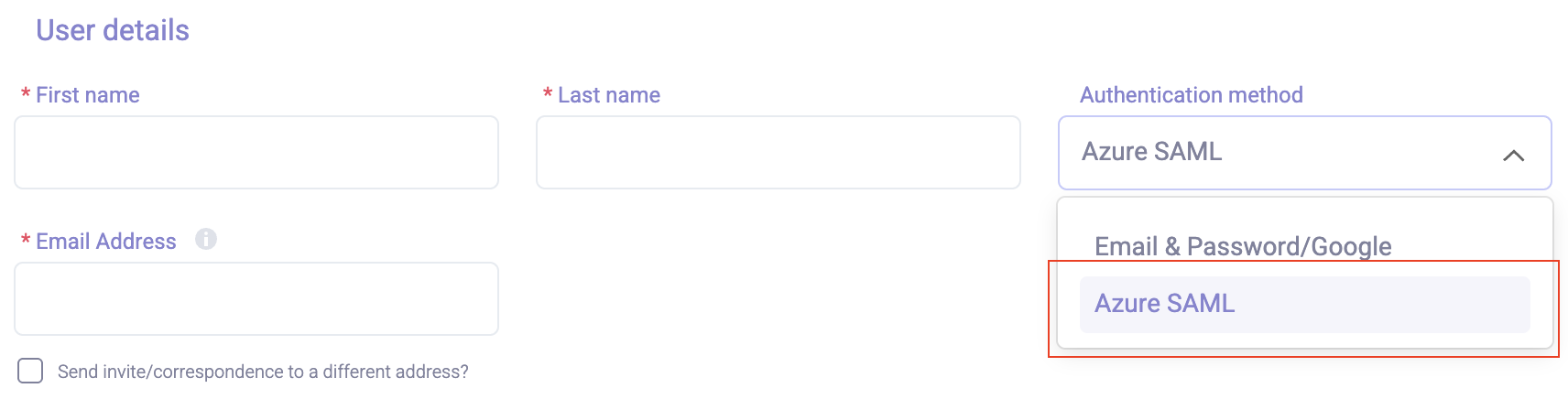1568x399 pixels.
Task: Click the red asterisk before Last name
Action: [548, 95]
